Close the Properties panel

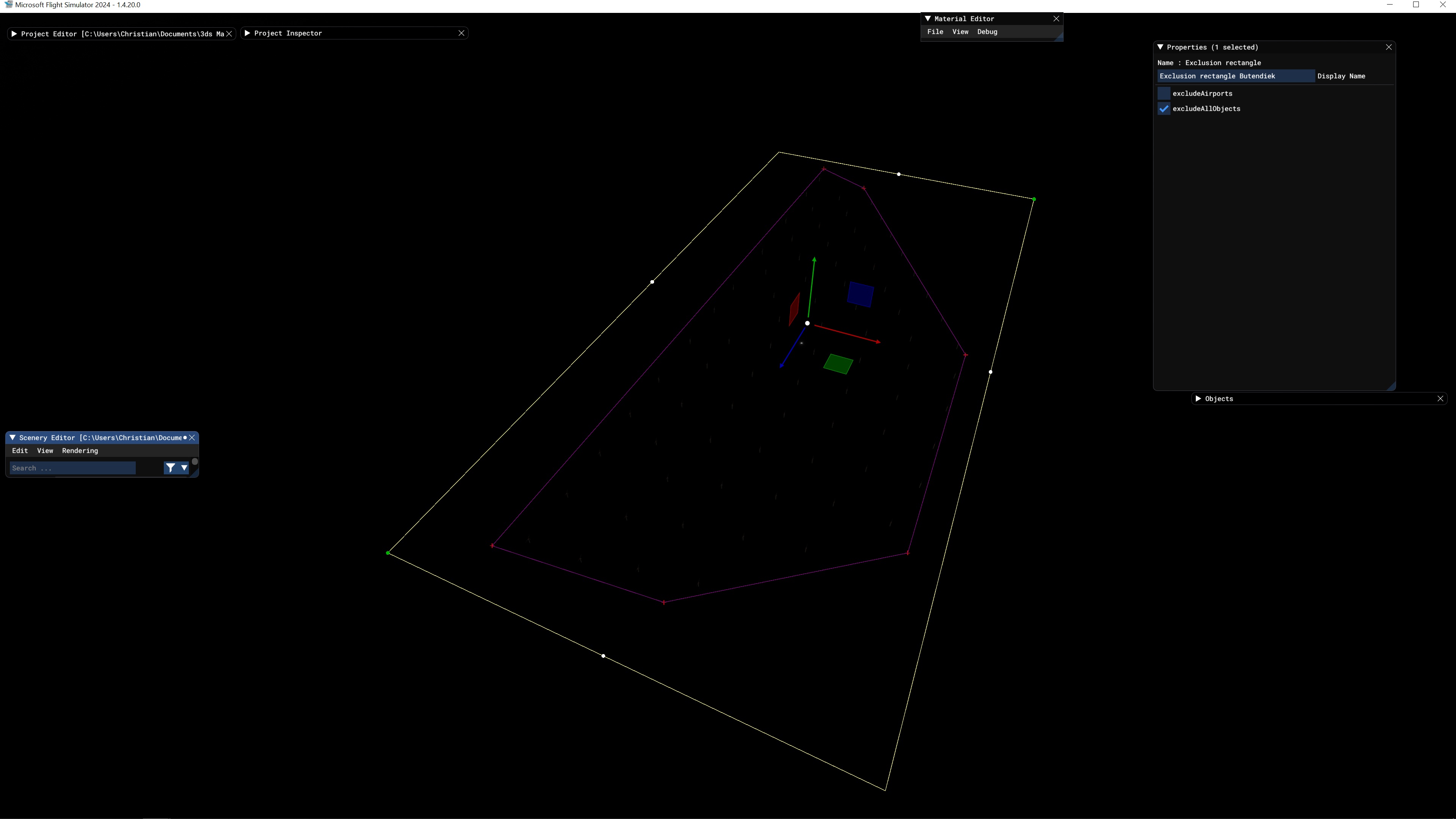(1389, 47)
